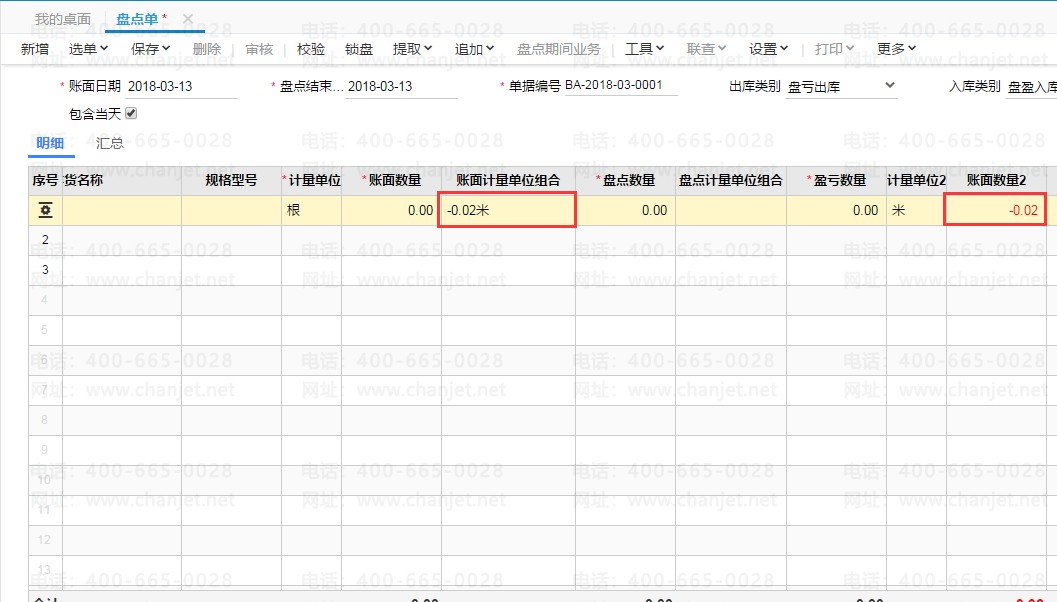Click the 锁盘 button
This screenshot has width=1057, height=602.
(x=359, y=49)
